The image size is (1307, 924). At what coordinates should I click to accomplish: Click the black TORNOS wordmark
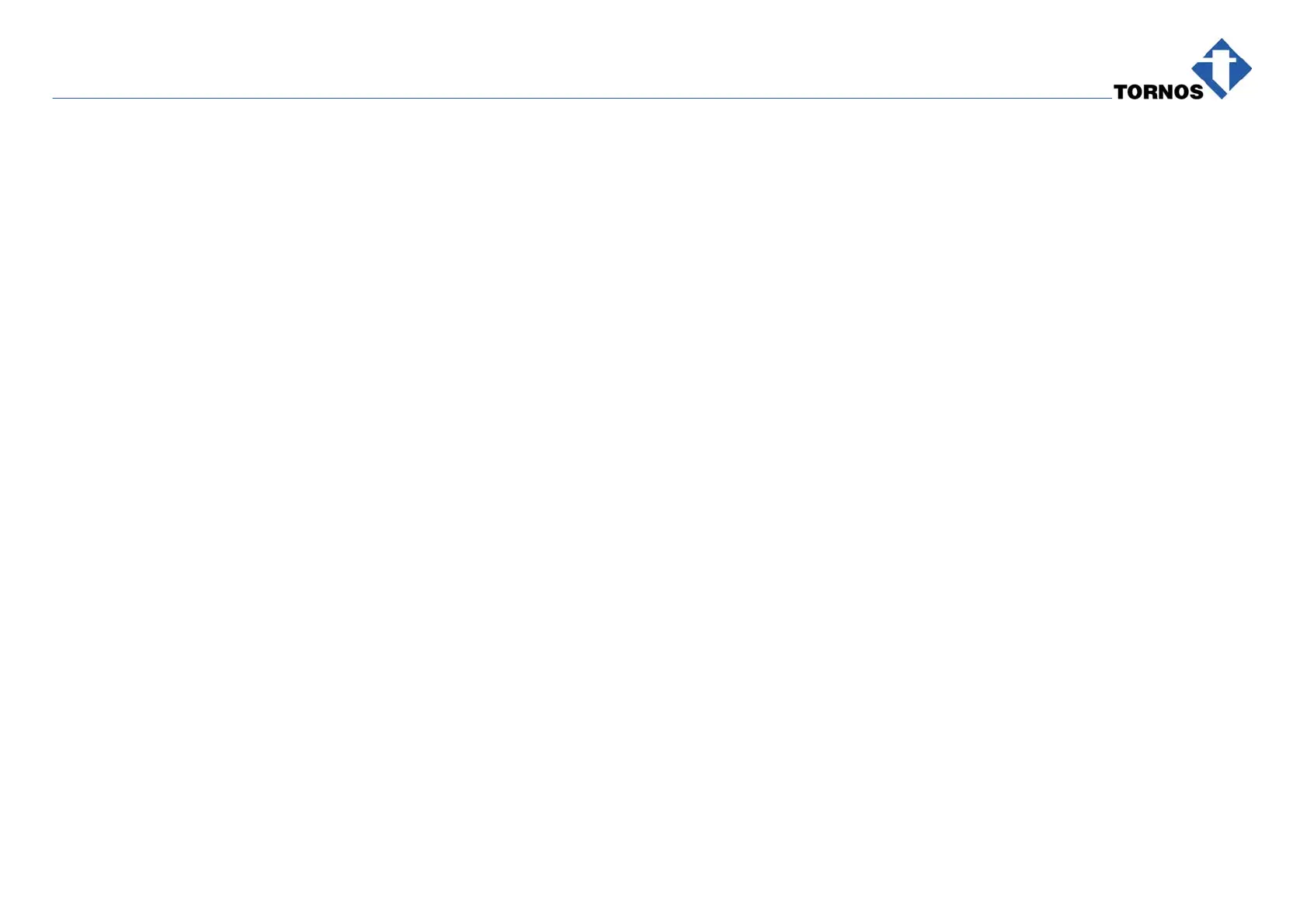(x=1158, y=92)
